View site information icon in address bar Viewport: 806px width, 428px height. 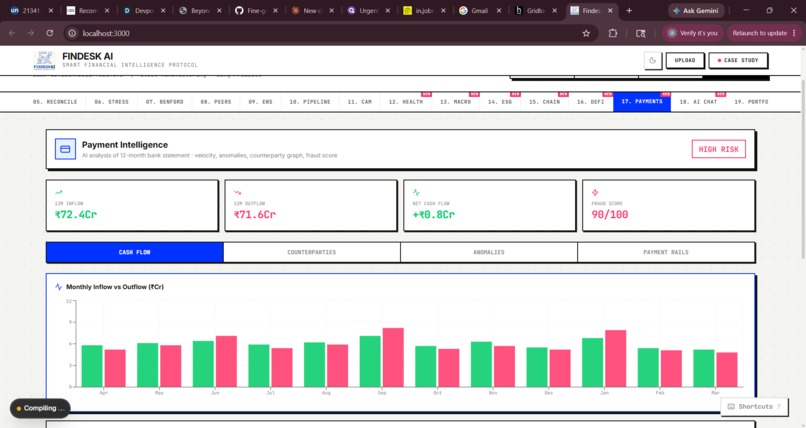(x=72, y=33)
